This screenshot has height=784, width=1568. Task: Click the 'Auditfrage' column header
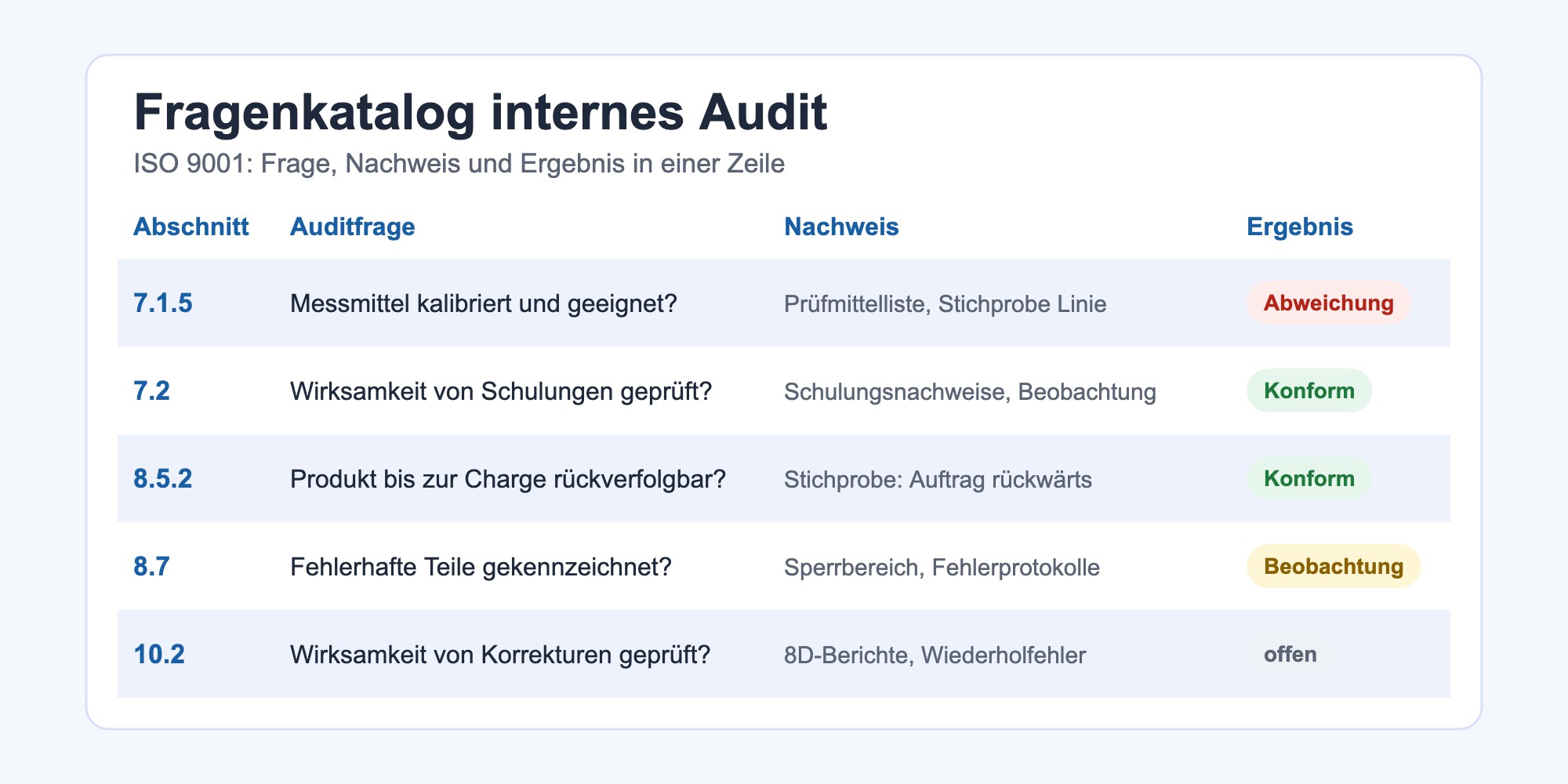pyautogui.click(x=352, y=227)
